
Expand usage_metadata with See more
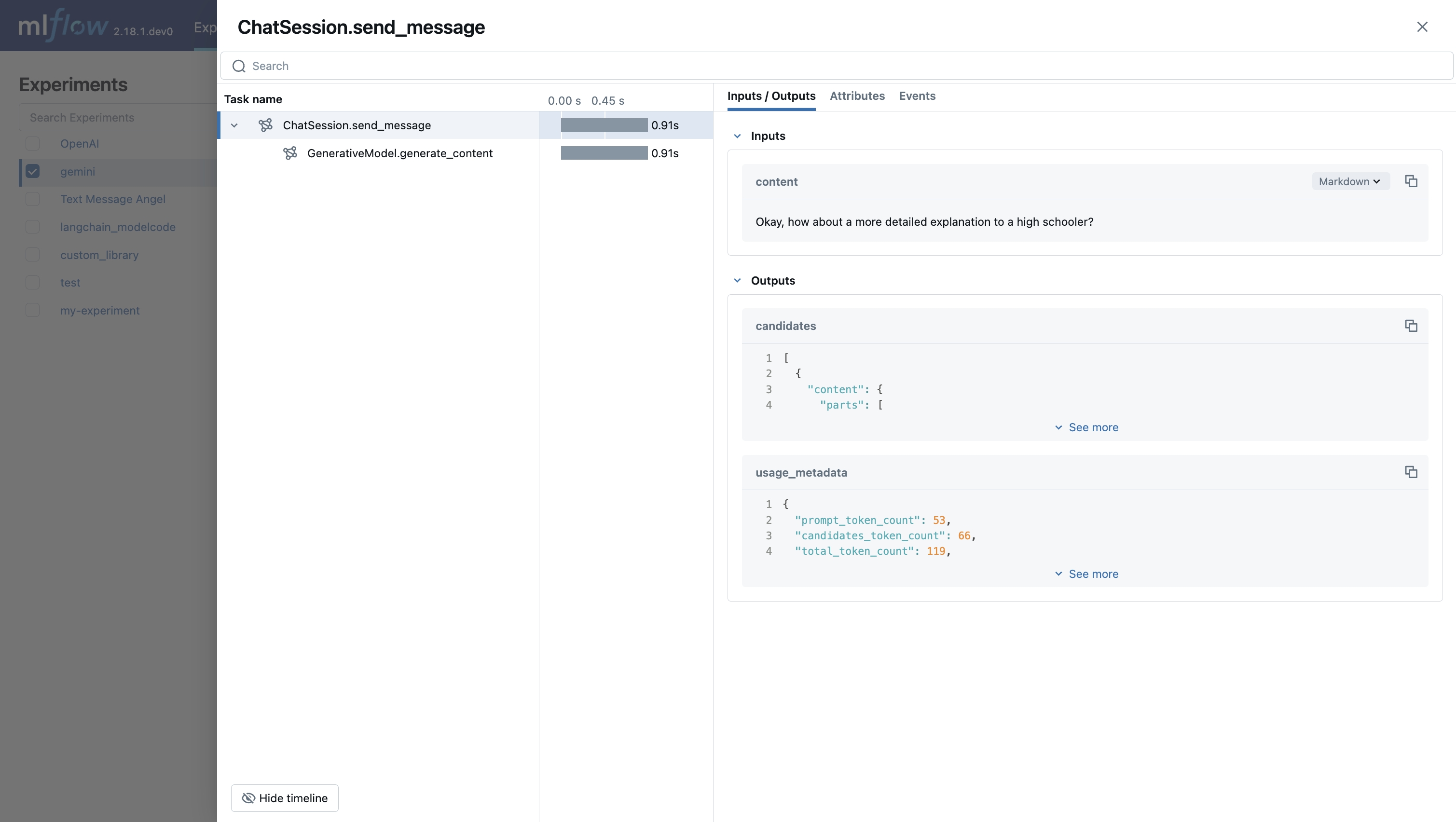tap(1086, 574)
